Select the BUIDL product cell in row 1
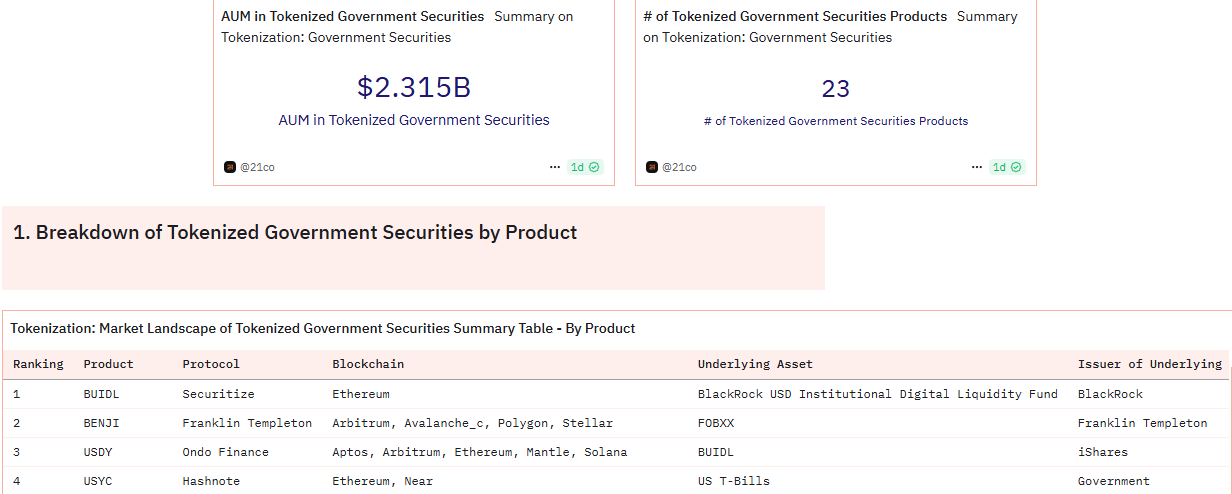Screen dimensions: 1232x494 point(101,394)
